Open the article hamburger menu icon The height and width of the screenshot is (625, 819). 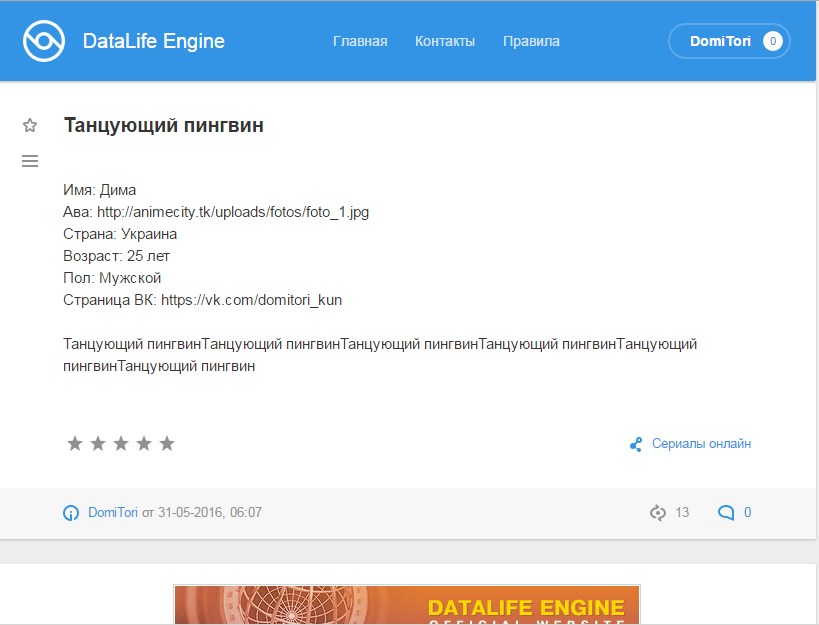tap(30, 161)
